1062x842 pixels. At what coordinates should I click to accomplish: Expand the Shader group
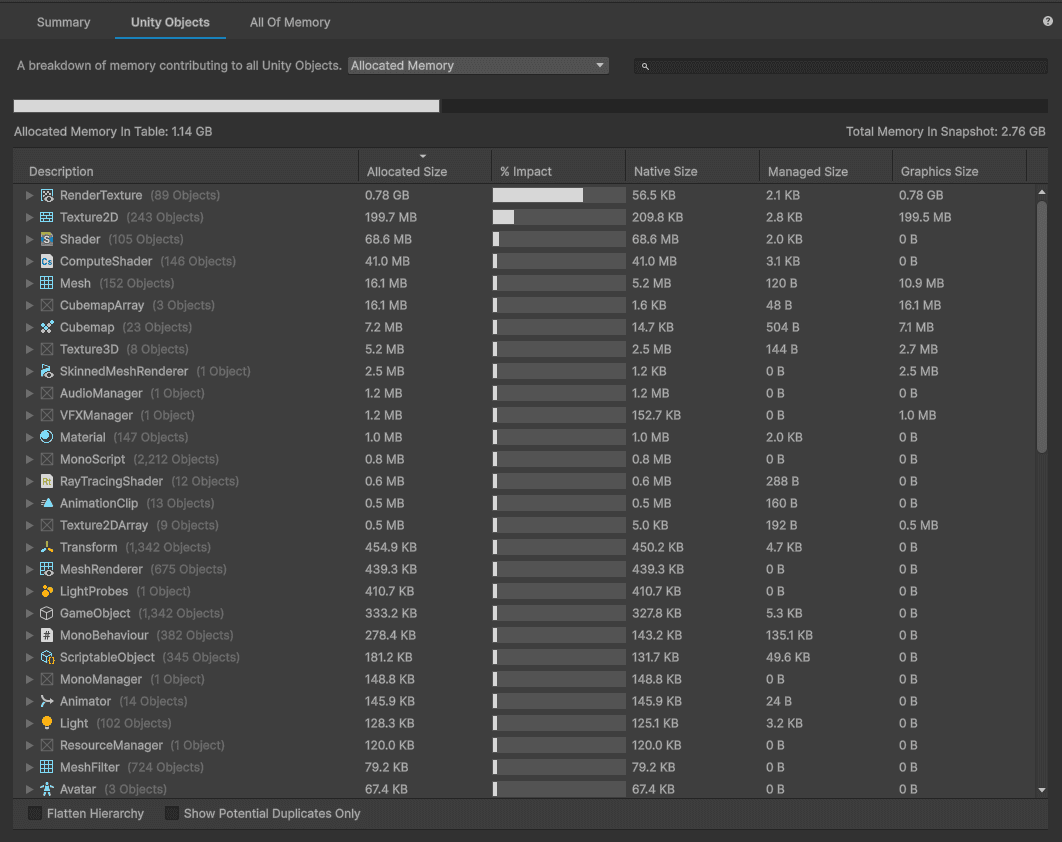click(x=29, y=239)
